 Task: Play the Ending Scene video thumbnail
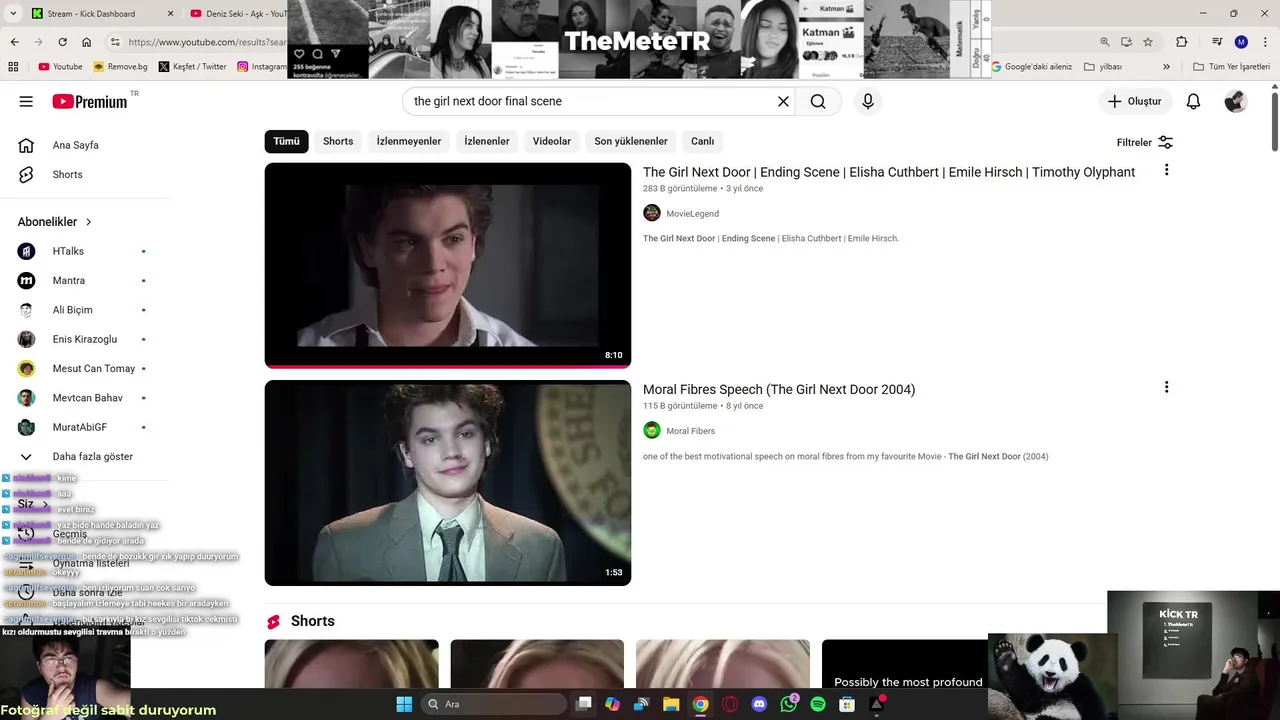[448, 265]
